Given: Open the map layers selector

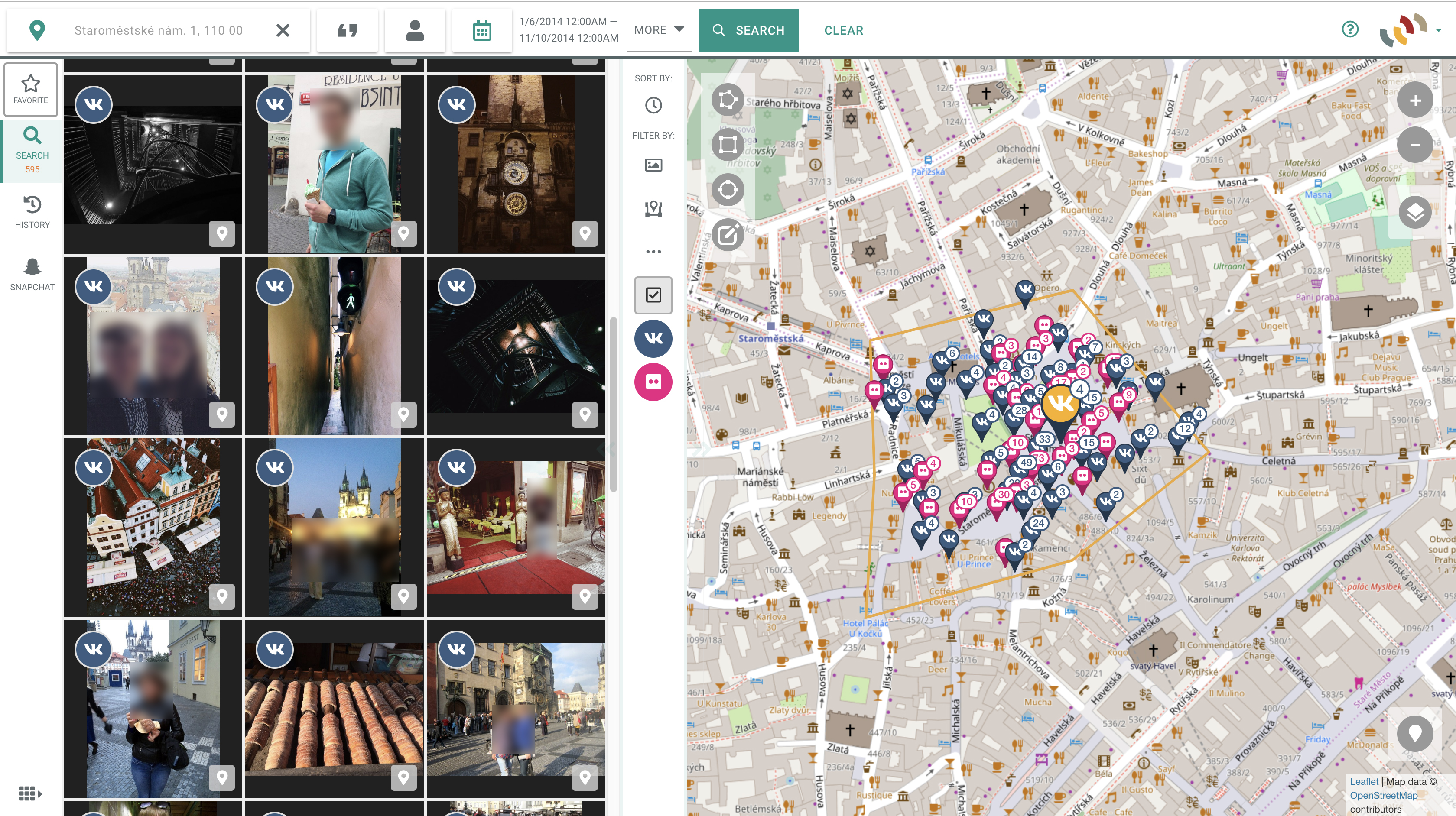Looking at the screenshot, I should point(1415,213).
